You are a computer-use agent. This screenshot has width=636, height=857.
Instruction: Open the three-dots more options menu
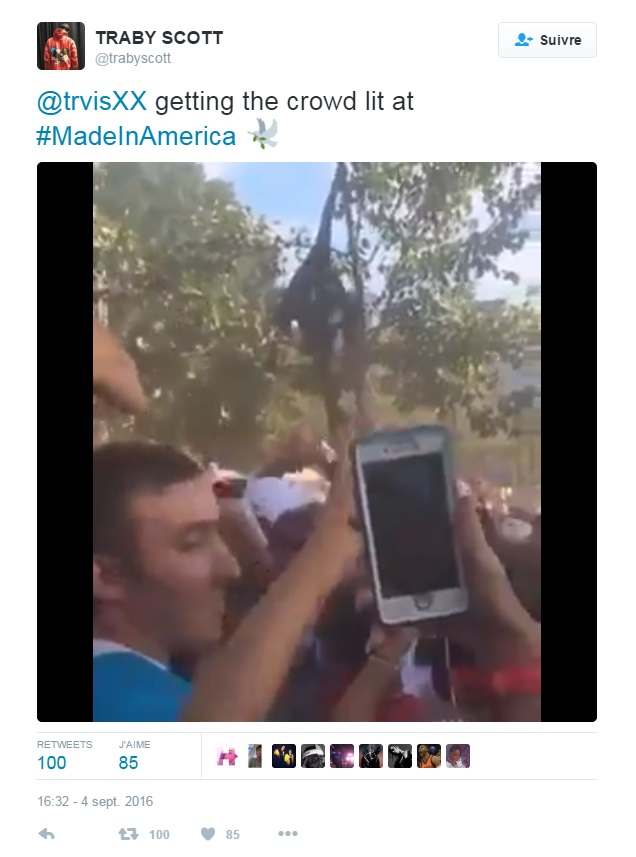tap(287, 833)
